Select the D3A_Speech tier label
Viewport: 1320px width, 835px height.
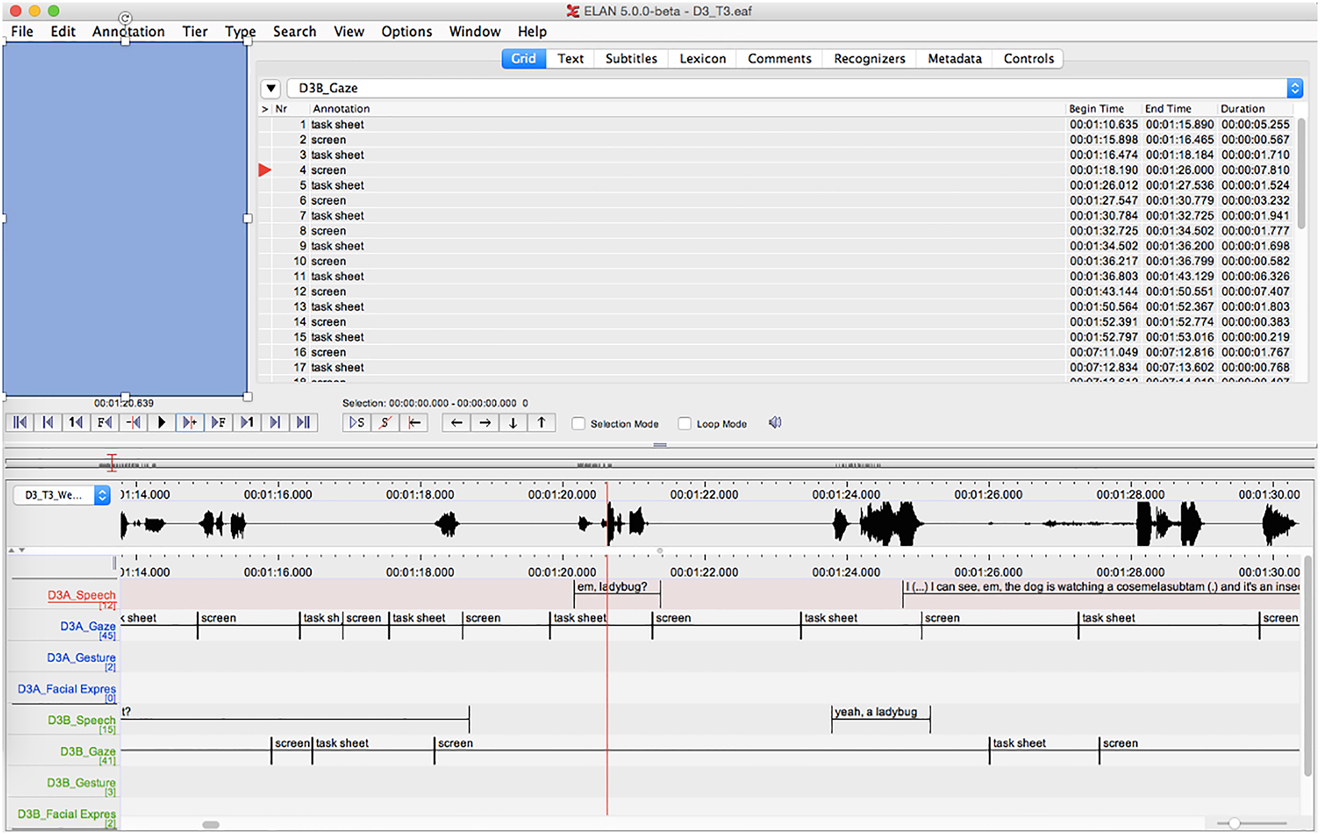tap(82, 596)
